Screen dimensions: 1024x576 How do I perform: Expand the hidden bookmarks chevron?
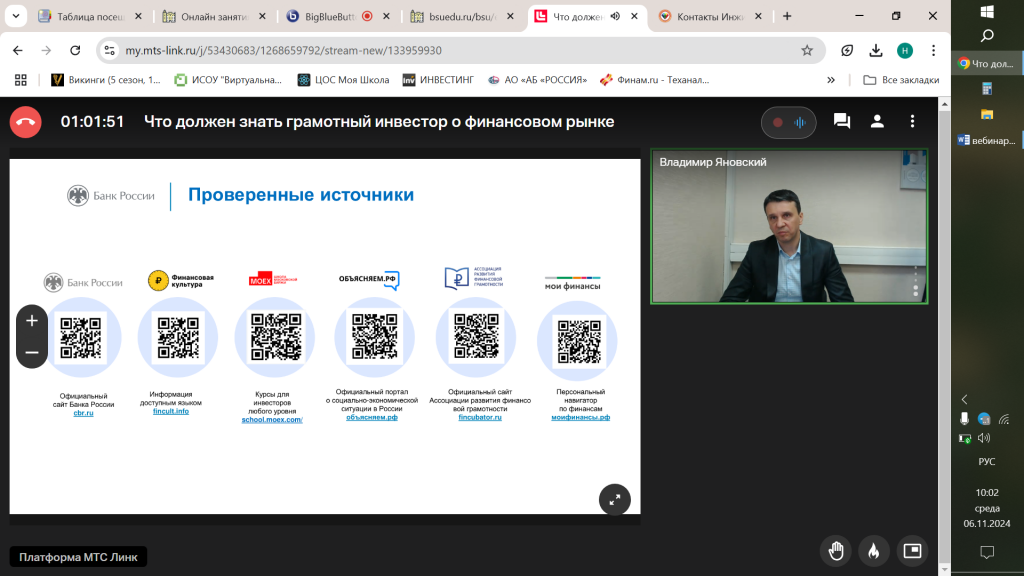[x=831, y=80]
